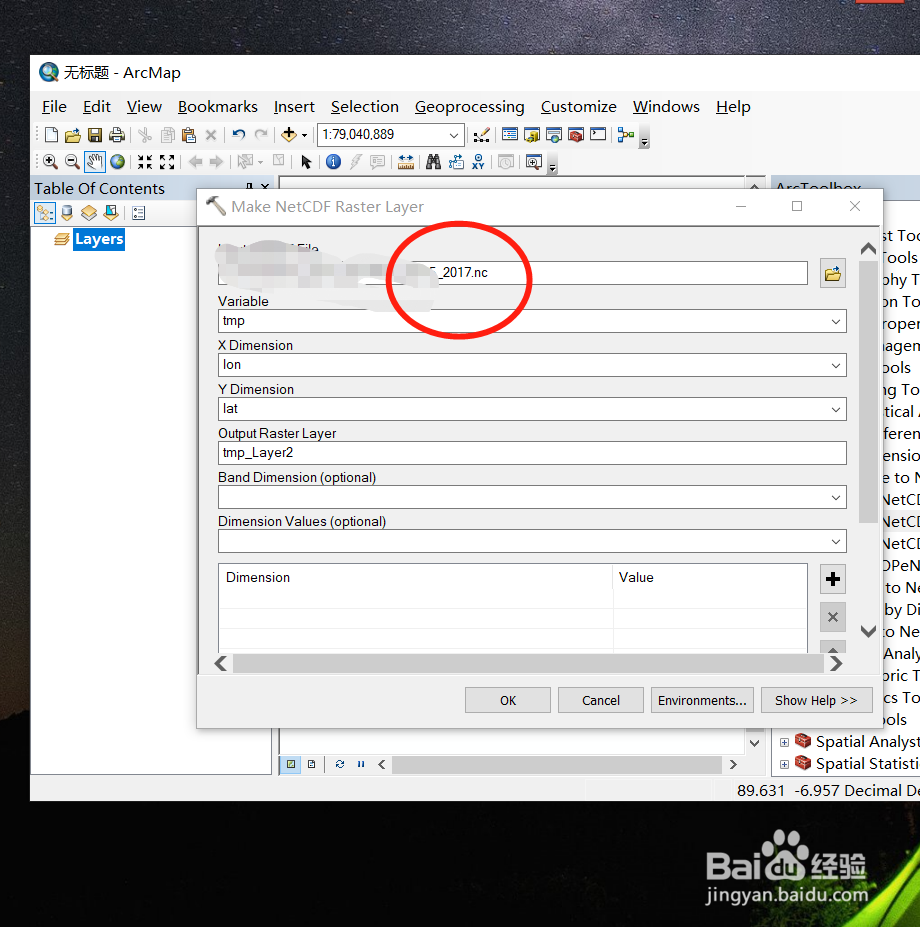Launch ModelBuilder window icon
The height and width of the screenshot is (927, 920).
point(626,135)
